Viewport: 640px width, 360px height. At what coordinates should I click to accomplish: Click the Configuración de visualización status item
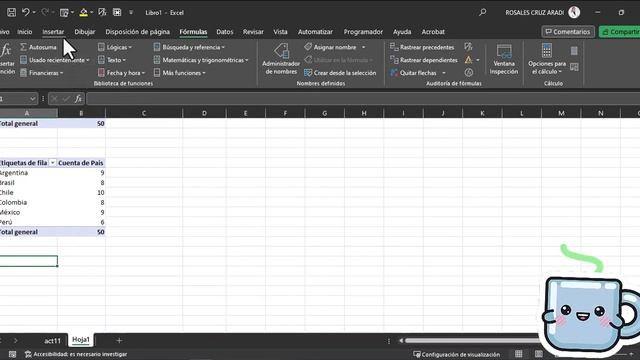pyautogui.click(x=456, y=354)
